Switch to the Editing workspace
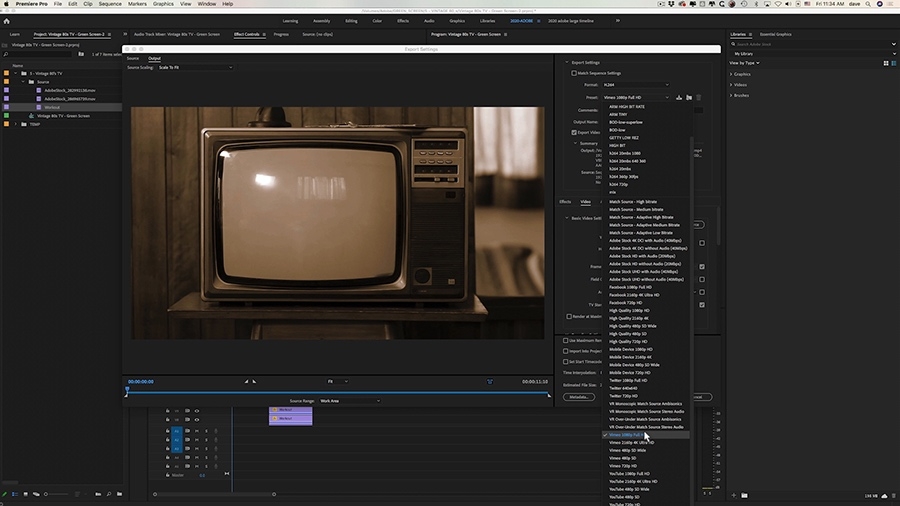900x506 pixels. [351, 21]
